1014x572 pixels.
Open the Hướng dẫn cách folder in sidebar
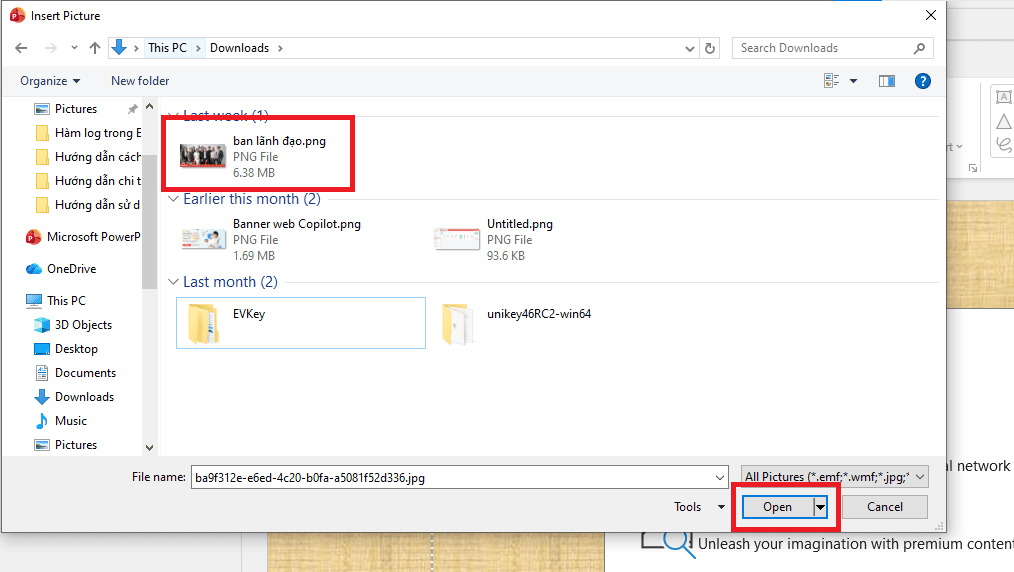tap(88, 157)
